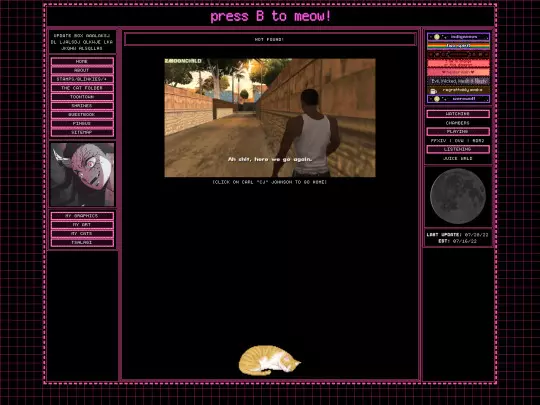Visit the TOONTOWN page
Viewport: 540px width, 405px height.
(82, 97)
